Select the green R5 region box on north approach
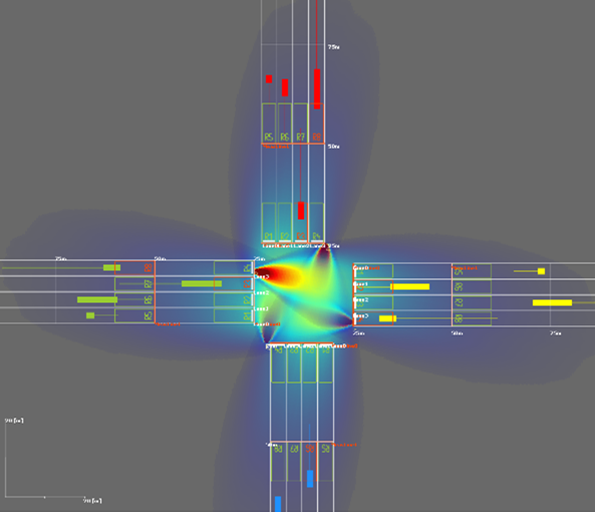The height and width of the screenshot is (512, 595). click(269, 123)
